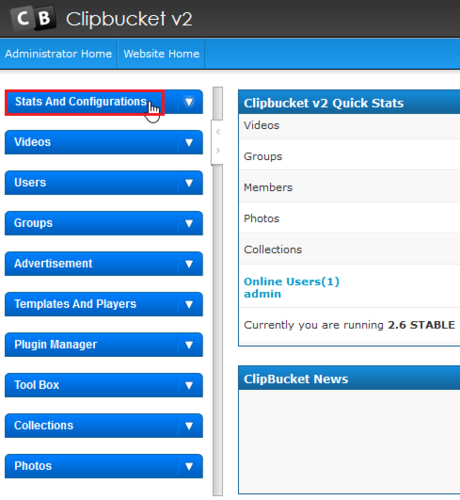Click the Online Users(1) link
The height and width of the screenshot is (500, 460).
coord(292,281)
